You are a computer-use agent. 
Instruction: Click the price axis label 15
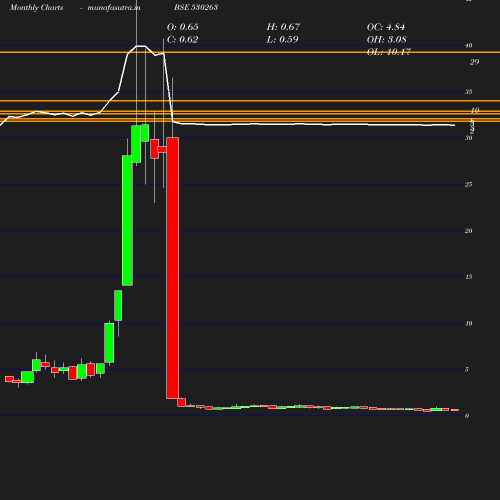click(x=469, y=277)
